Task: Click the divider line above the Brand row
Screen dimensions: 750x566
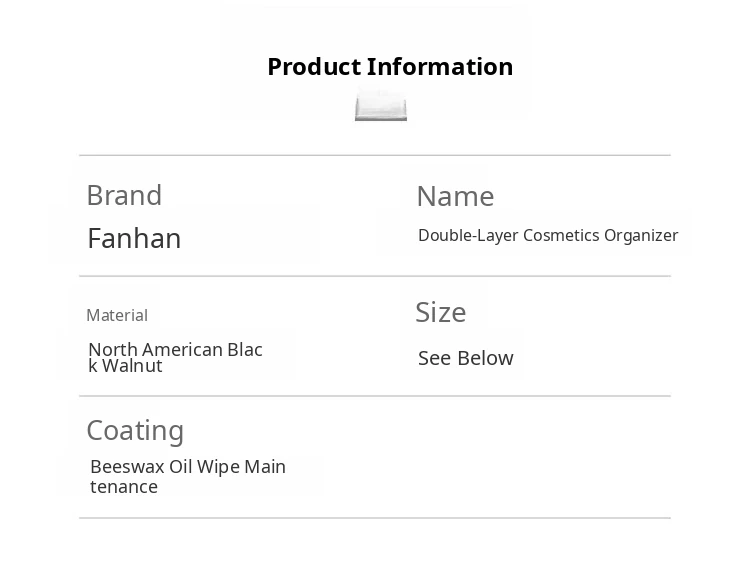Action: pos(375,155)
